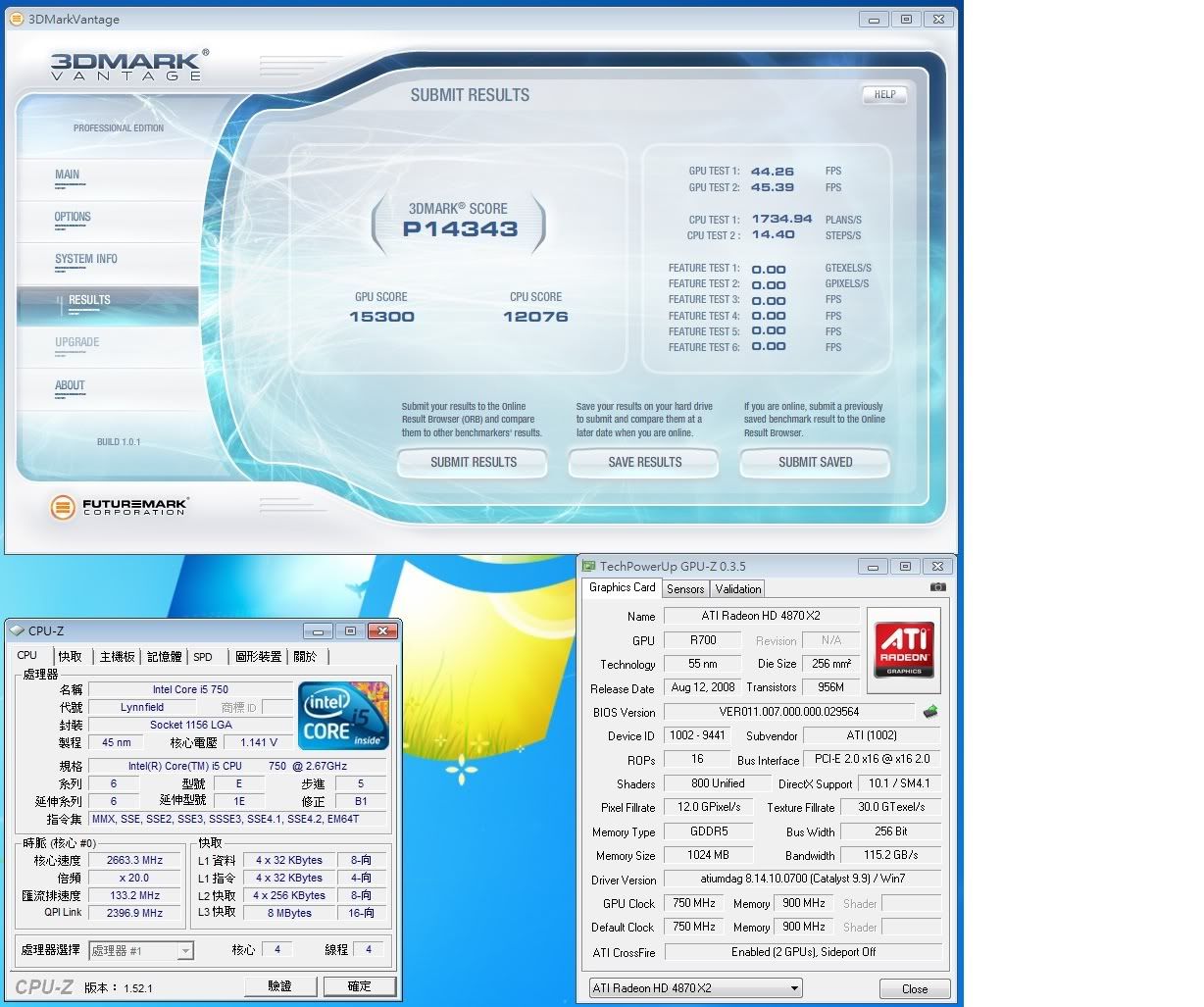Viewport: 1204px width, 1007px height.
Task: Click the GPU-Z title bar icon
Action: coord(589,566)
